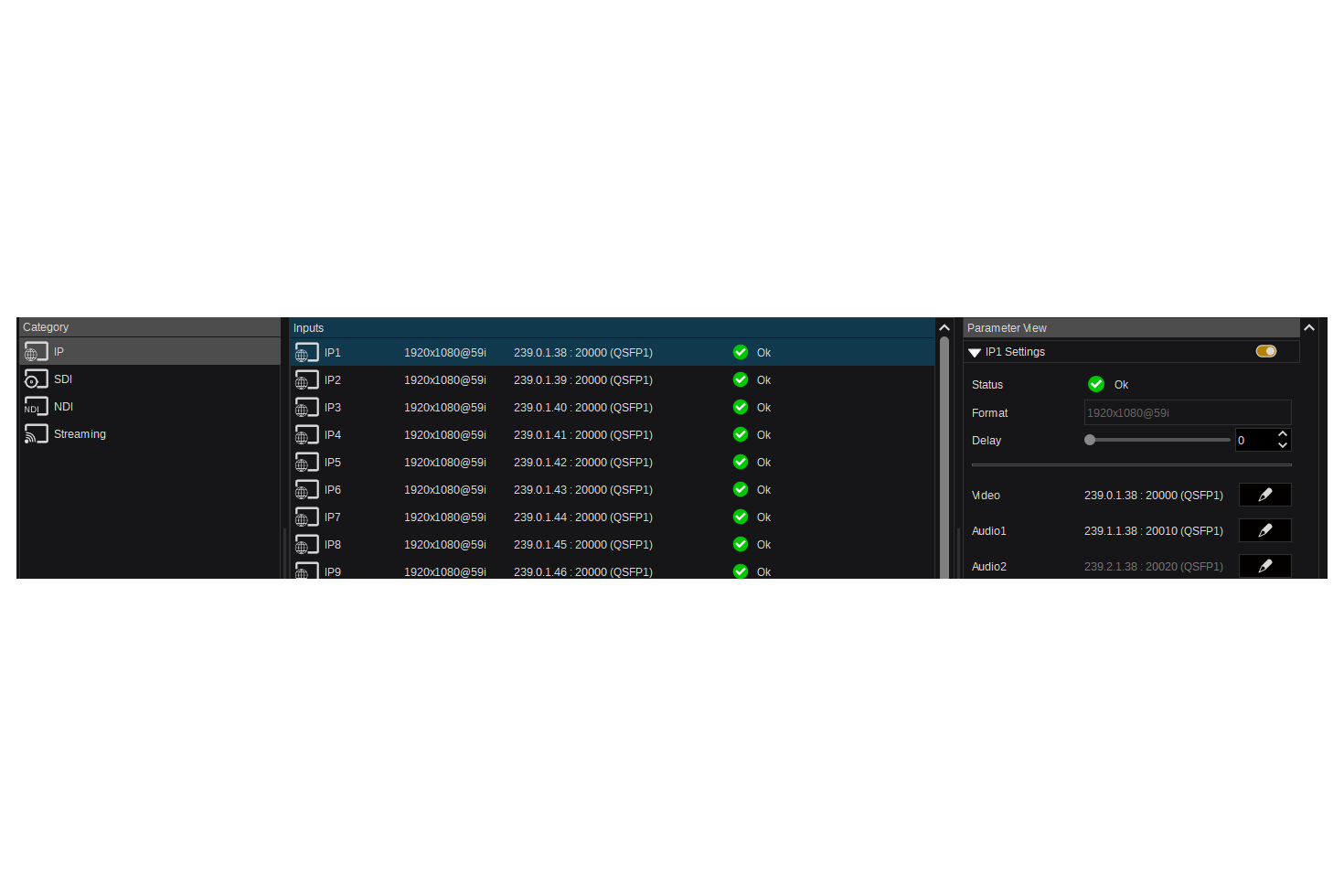Collapse the Parameter View panel
Viewport: 1344px width, 896px height.
coord(1309,327)
